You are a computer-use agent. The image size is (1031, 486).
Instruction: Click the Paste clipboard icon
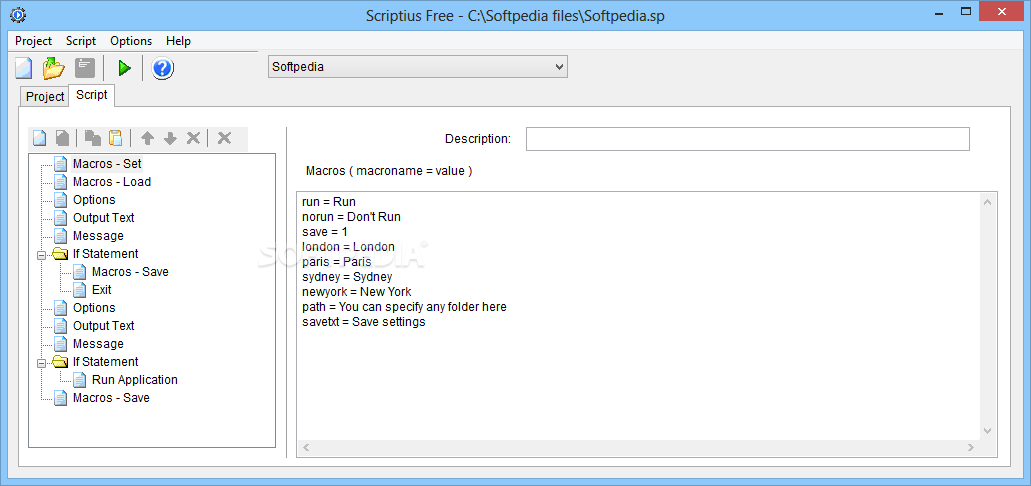115,138
